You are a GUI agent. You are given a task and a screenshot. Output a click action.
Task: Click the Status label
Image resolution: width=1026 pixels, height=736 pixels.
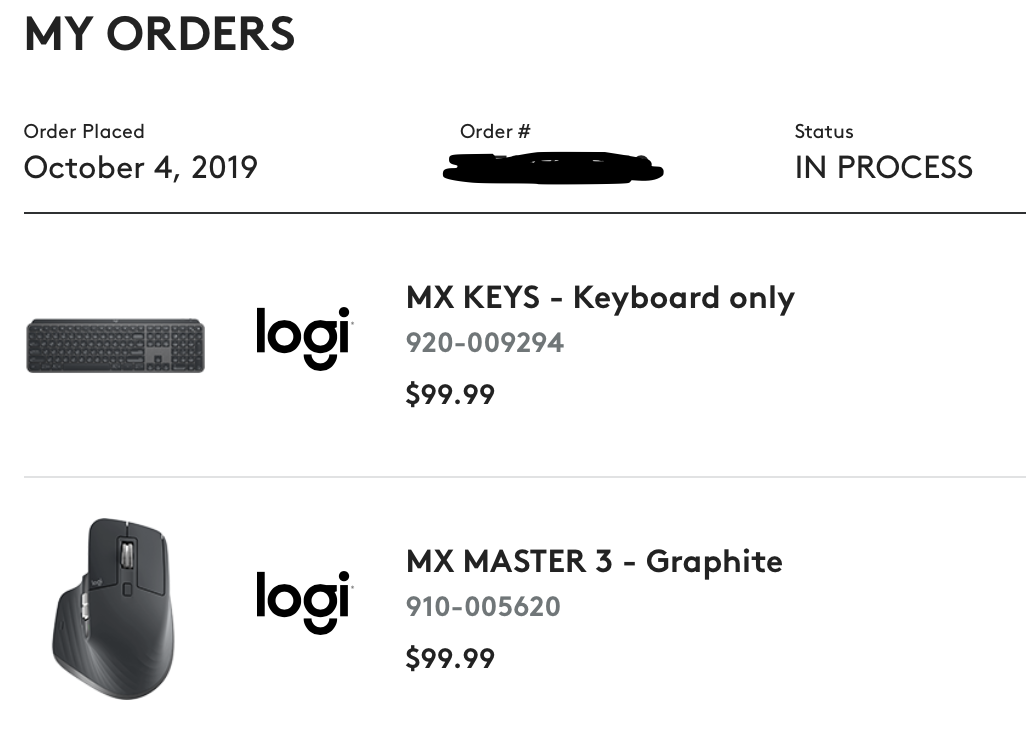coord(824,131)
